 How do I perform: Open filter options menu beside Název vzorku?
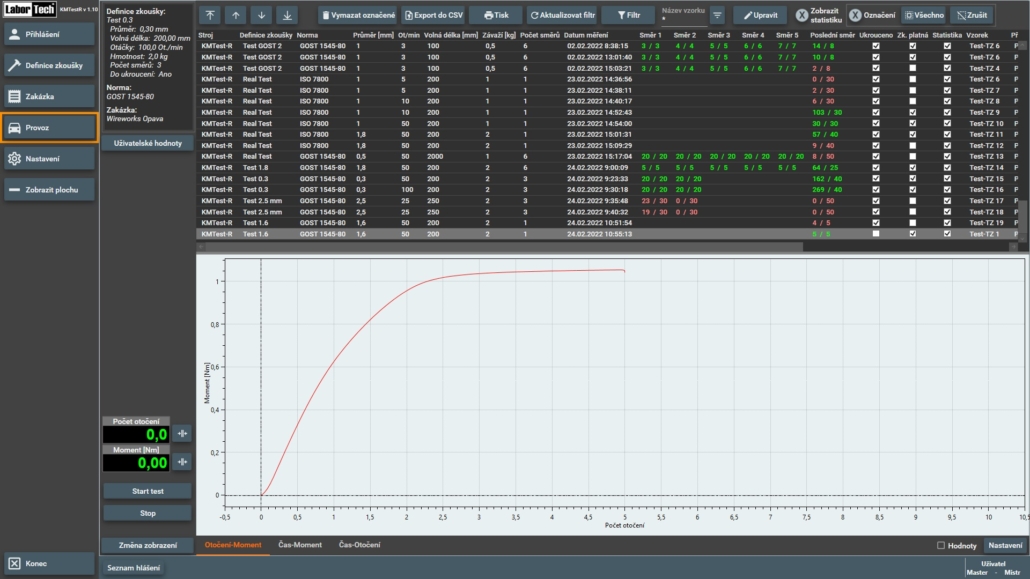pyautogui.click(x=717, y=16)
